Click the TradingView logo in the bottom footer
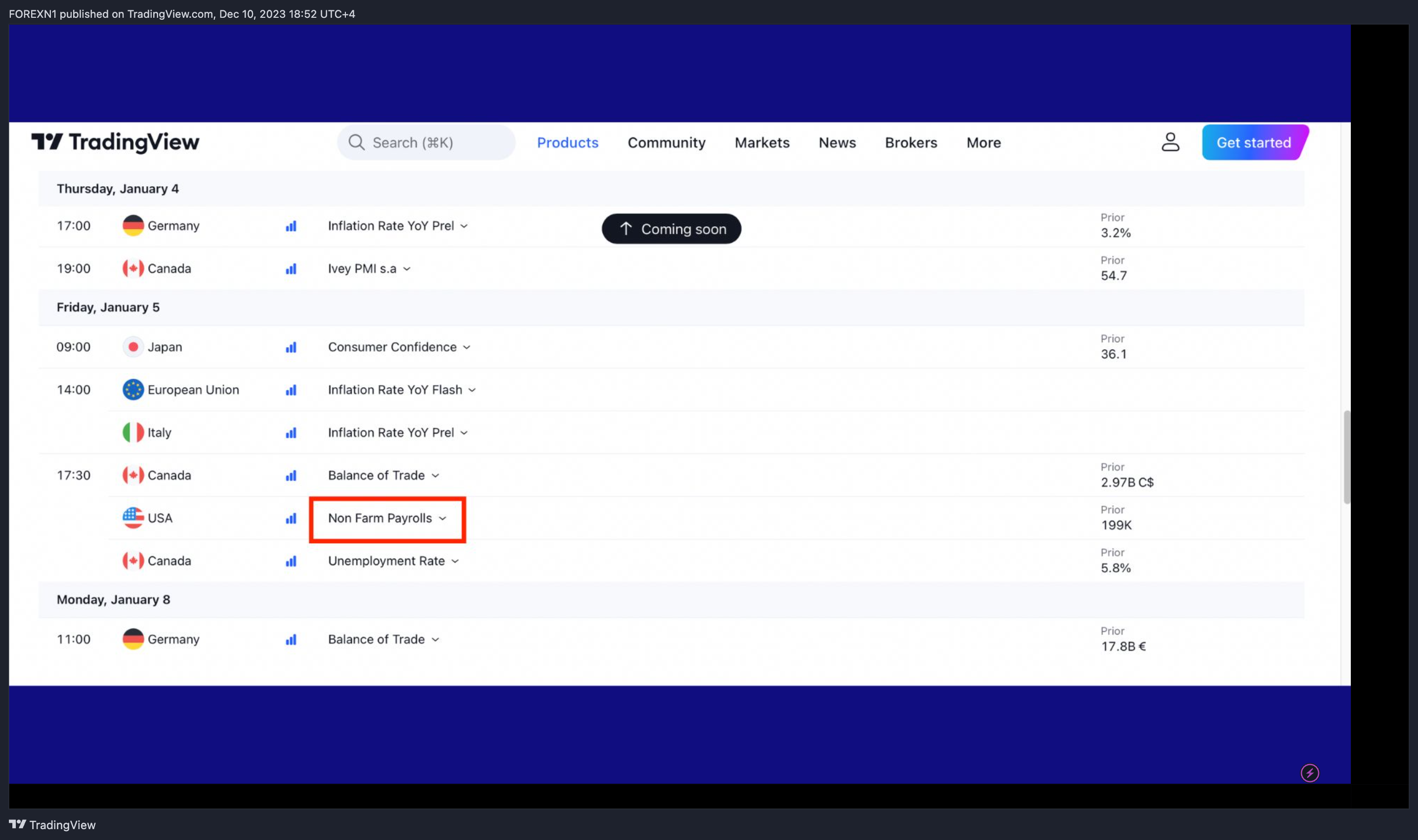The image size is (1418, 840). [x=52, y=825]
